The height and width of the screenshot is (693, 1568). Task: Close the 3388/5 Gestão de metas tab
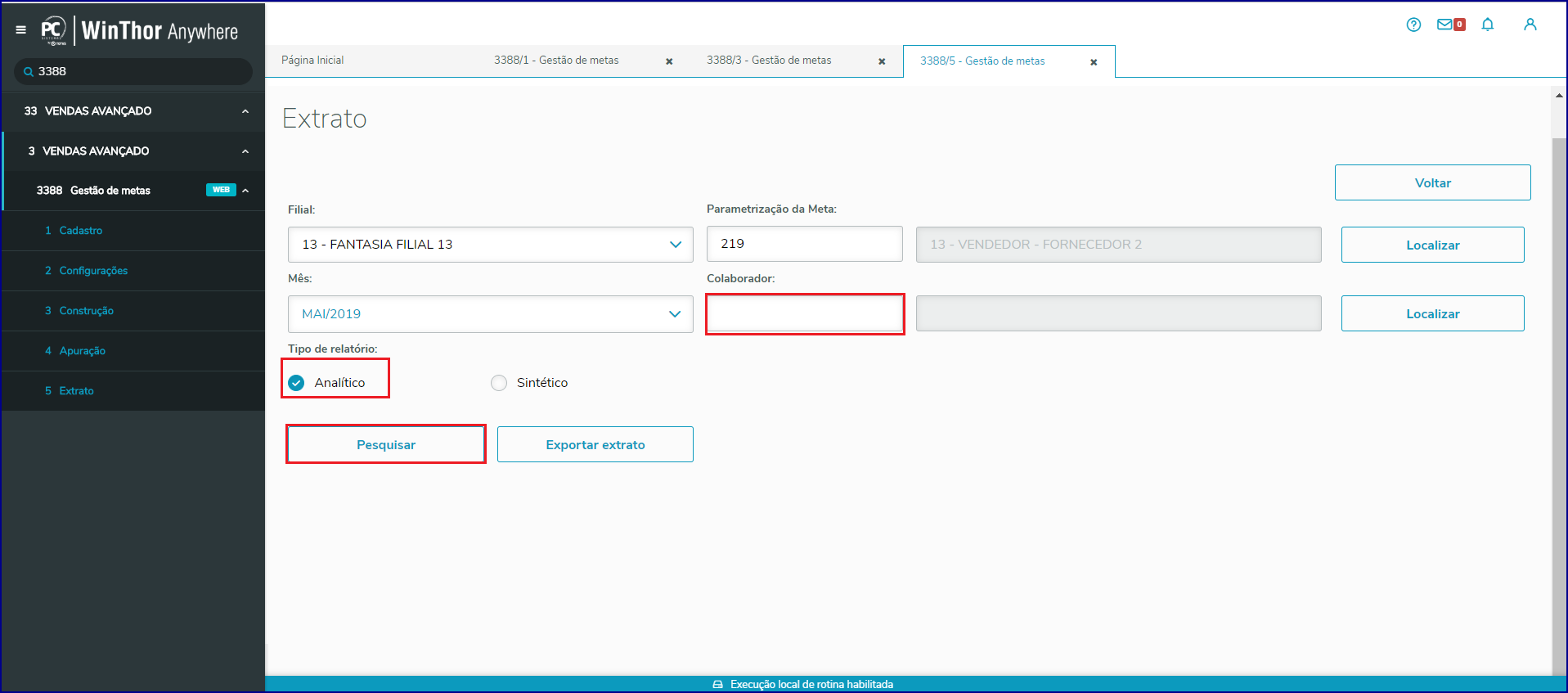[1094, 62]
